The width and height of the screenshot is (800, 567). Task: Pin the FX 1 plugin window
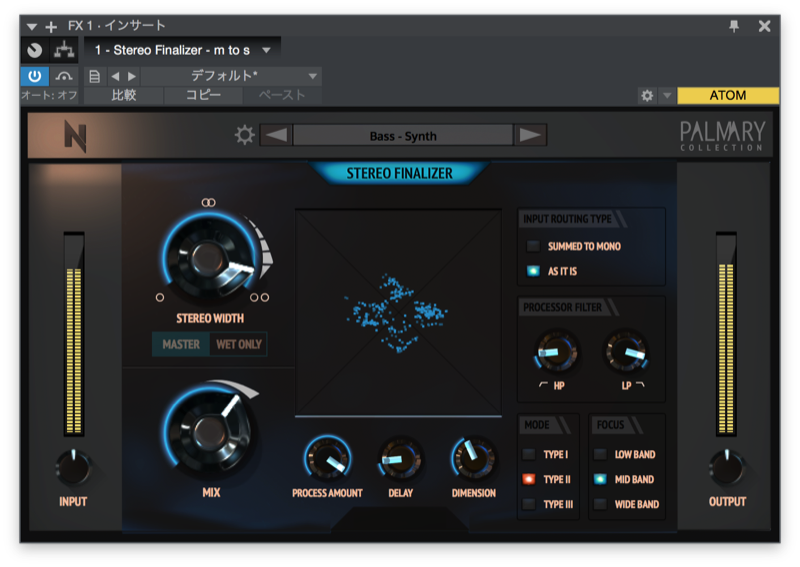pos(734,26)
